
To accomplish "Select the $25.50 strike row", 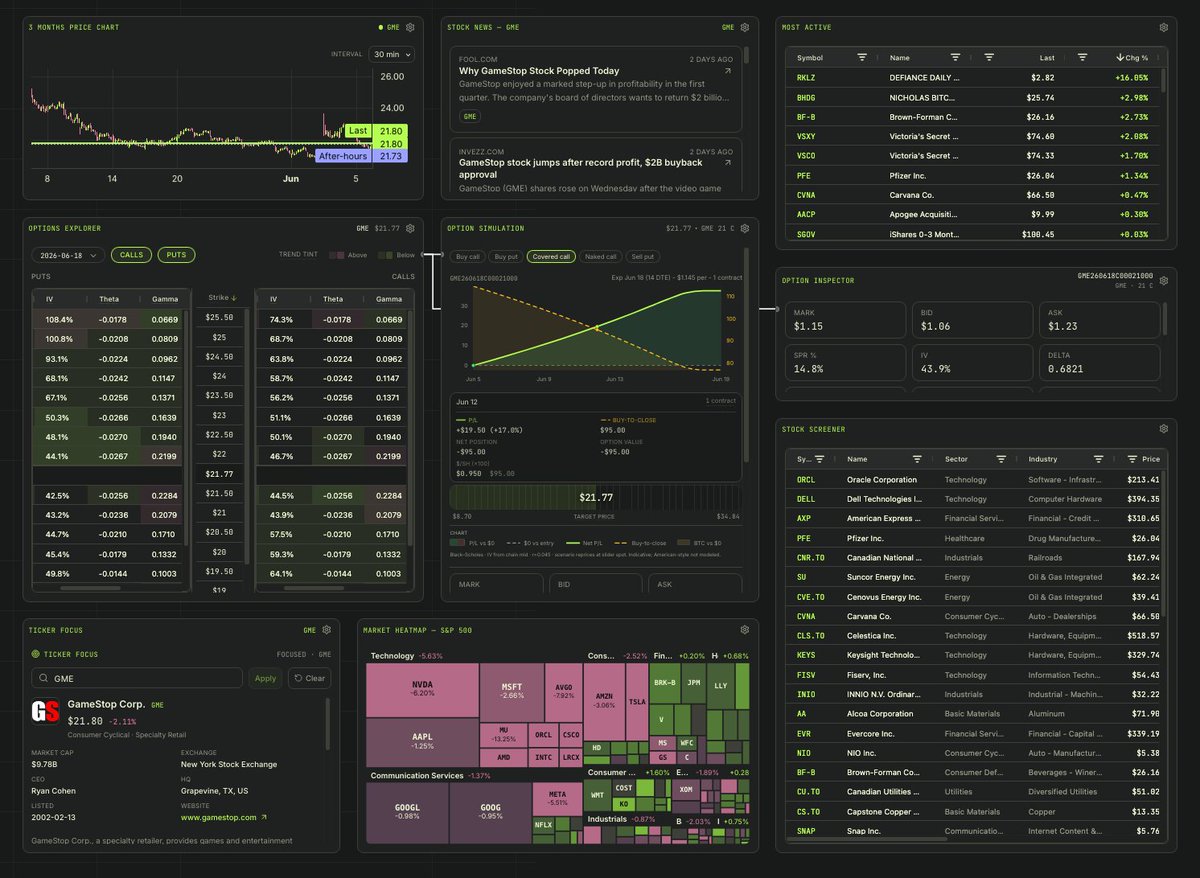I will coord(218,317).
